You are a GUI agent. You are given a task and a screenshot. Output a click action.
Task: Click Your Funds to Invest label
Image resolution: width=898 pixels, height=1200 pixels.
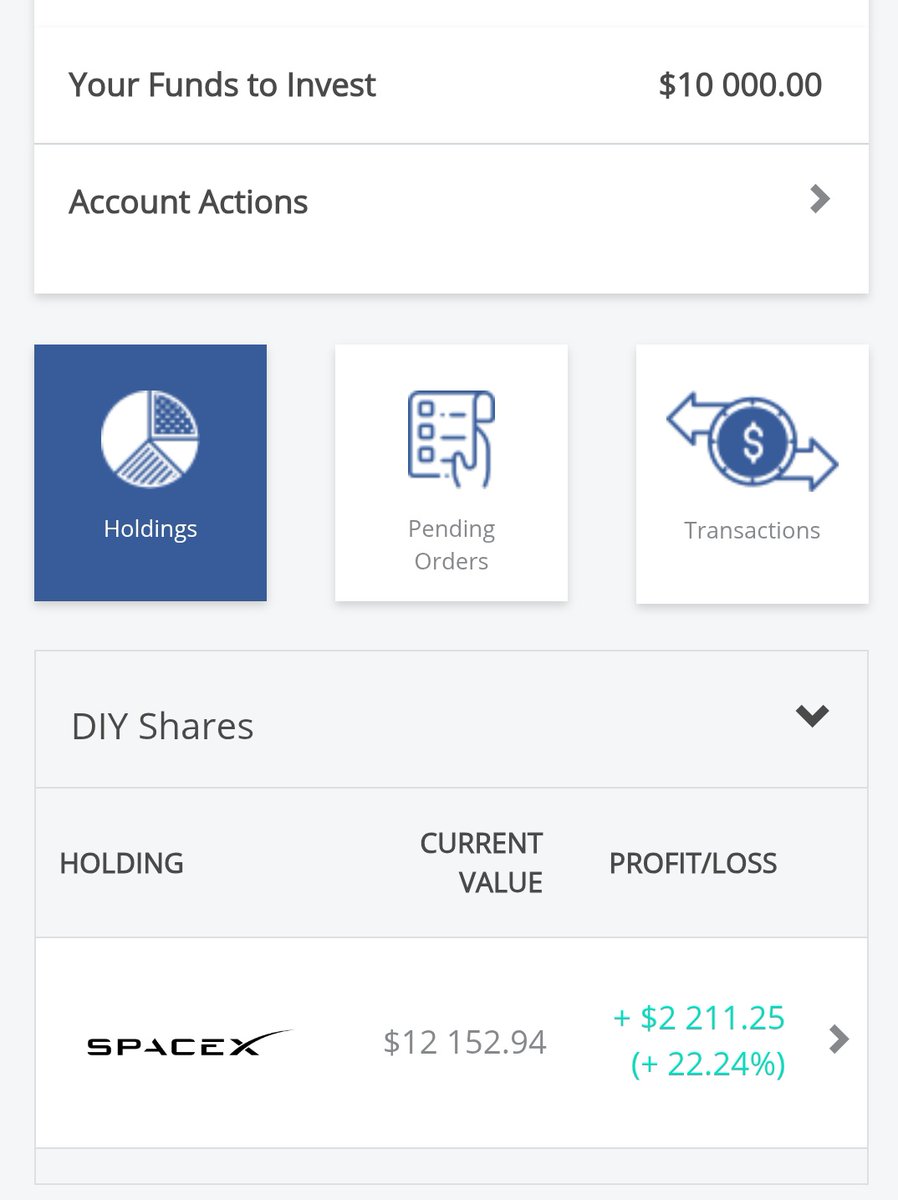coord(222,84)
